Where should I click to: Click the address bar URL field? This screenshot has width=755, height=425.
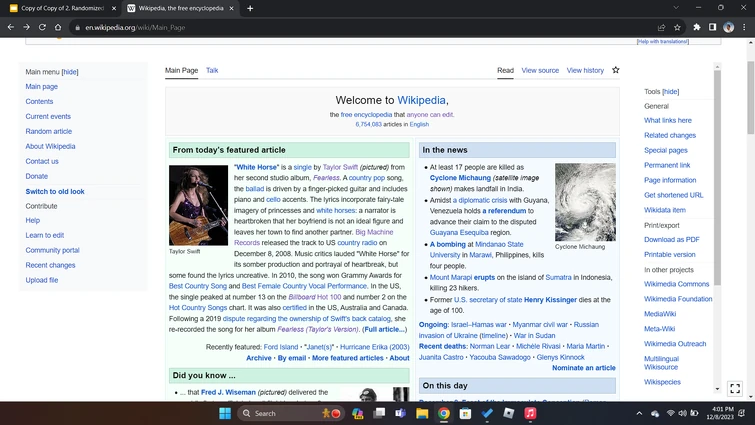[361, 27]
